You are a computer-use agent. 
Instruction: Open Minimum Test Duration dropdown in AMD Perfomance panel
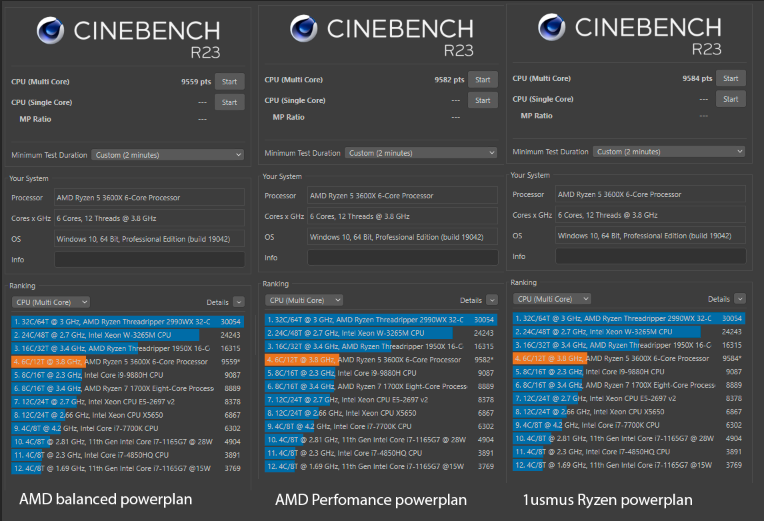pos(420,153)
